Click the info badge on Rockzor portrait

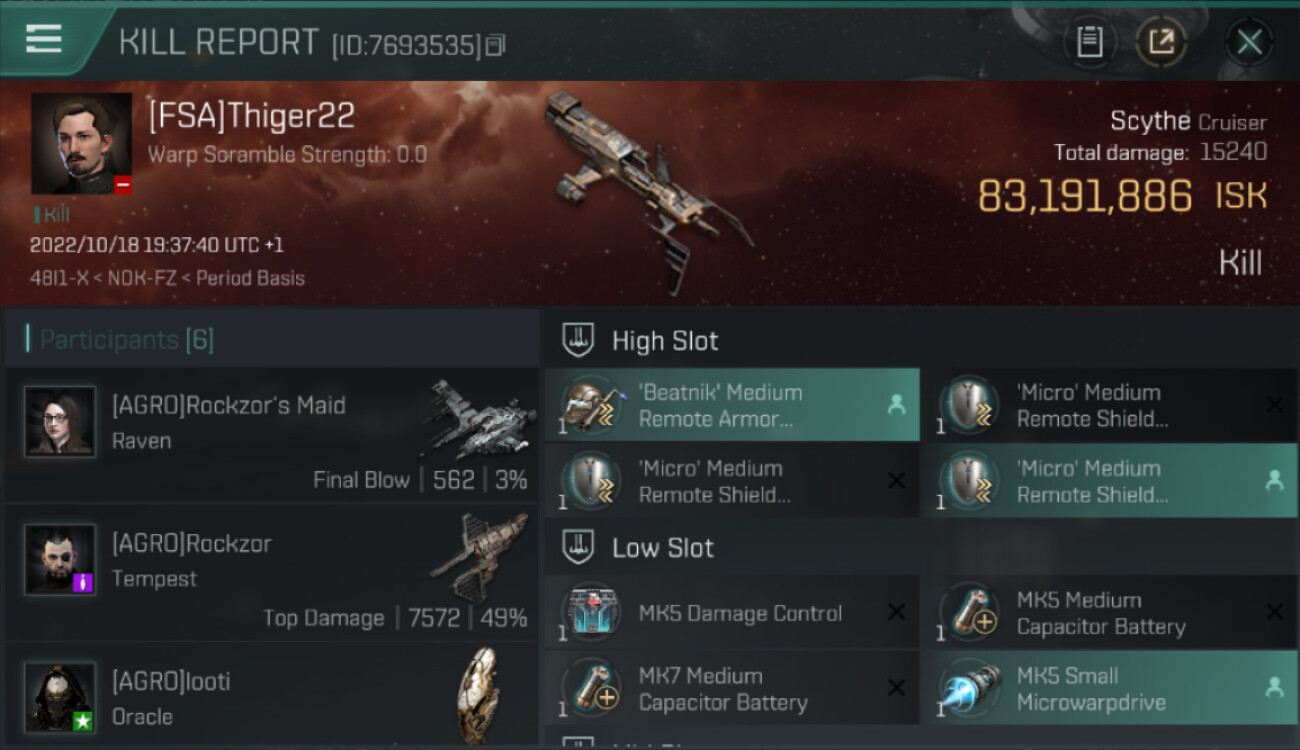[x=83, y=582]
